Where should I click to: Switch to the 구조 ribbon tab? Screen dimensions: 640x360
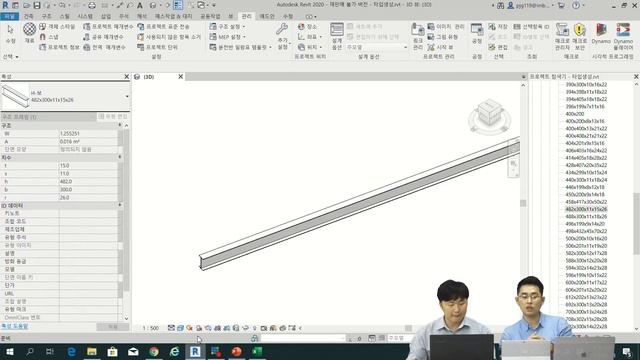tap(47, 16)
